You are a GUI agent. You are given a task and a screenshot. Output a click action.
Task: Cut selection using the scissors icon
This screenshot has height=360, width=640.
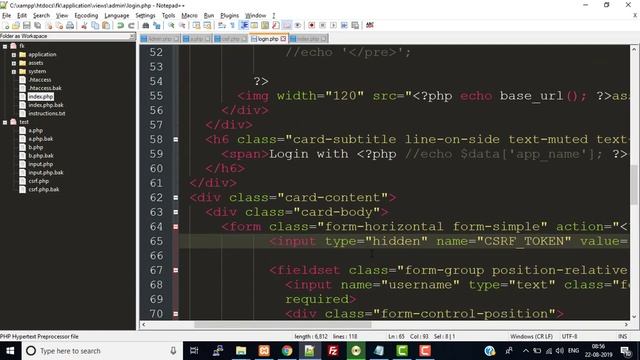pos(84,25)
